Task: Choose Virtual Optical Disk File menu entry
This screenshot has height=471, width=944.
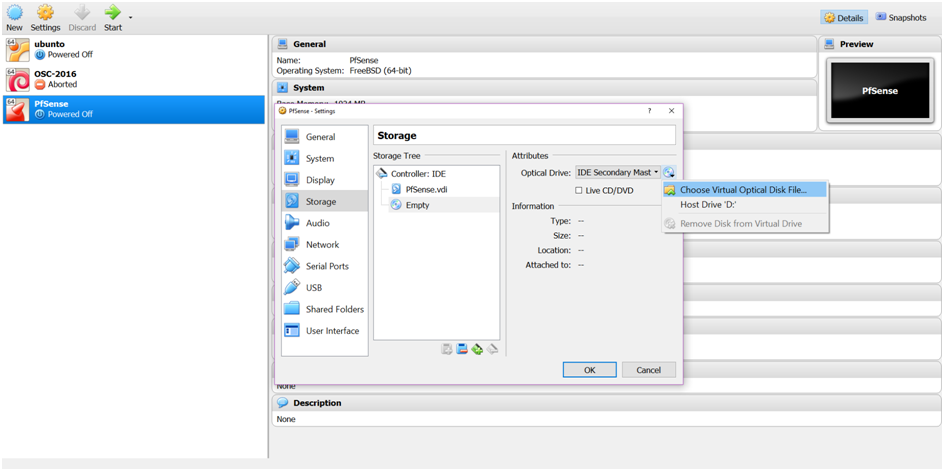Action: [x=744, y=189]
